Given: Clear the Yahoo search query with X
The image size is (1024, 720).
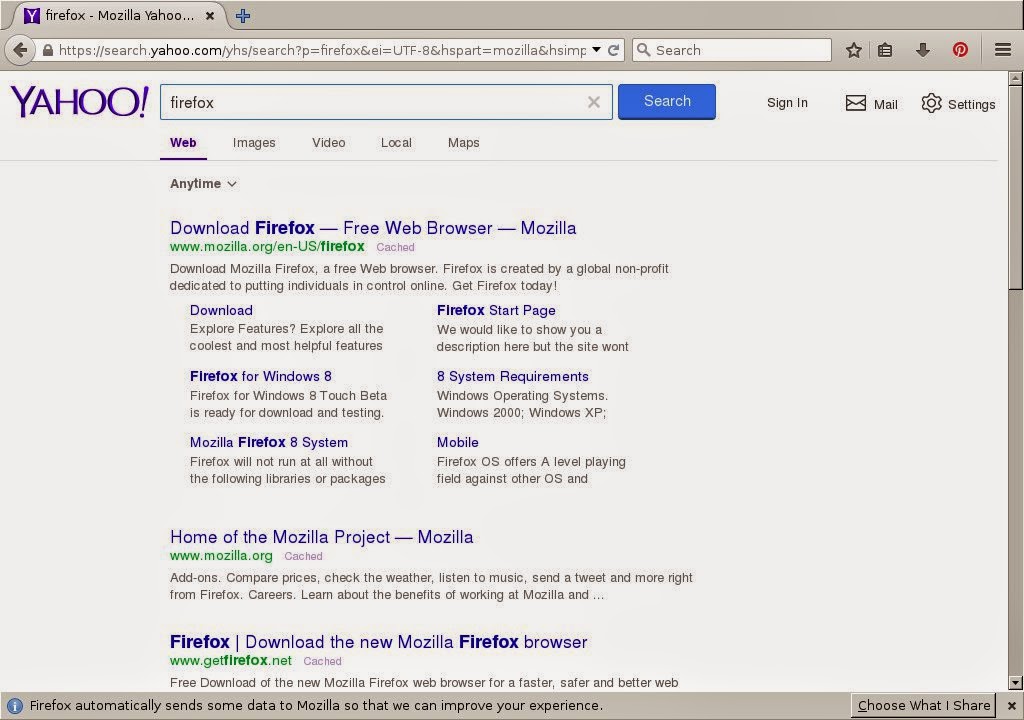Looking at the screenshot, I should (594, 102).
